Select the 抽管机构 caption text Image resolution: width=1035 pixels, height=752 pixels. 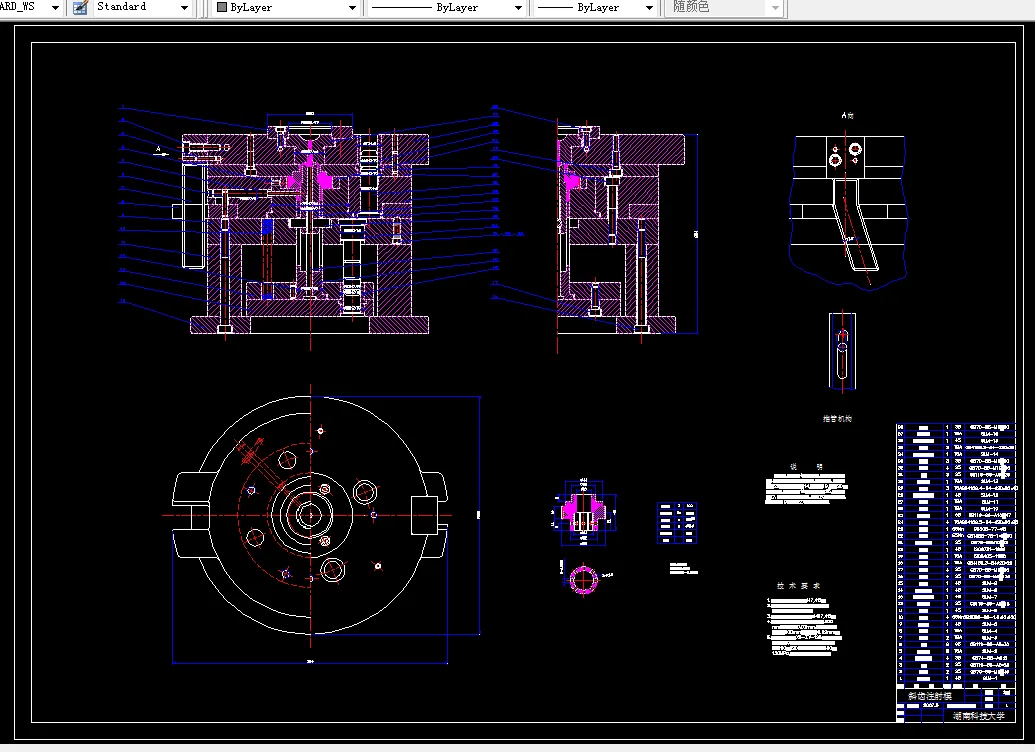837,419
